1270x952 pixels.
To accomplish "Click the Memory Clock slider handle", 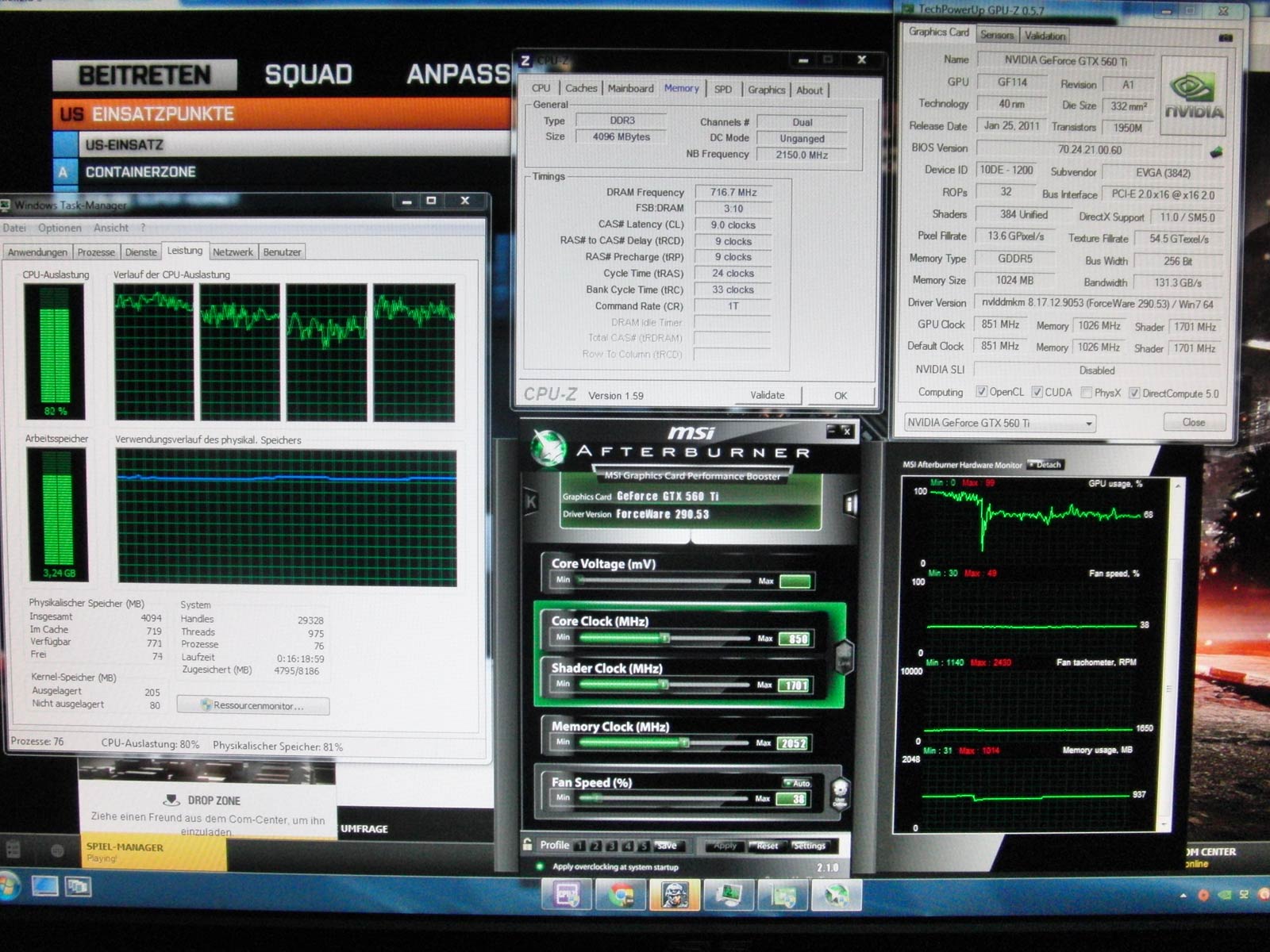I will coord(683,743).
